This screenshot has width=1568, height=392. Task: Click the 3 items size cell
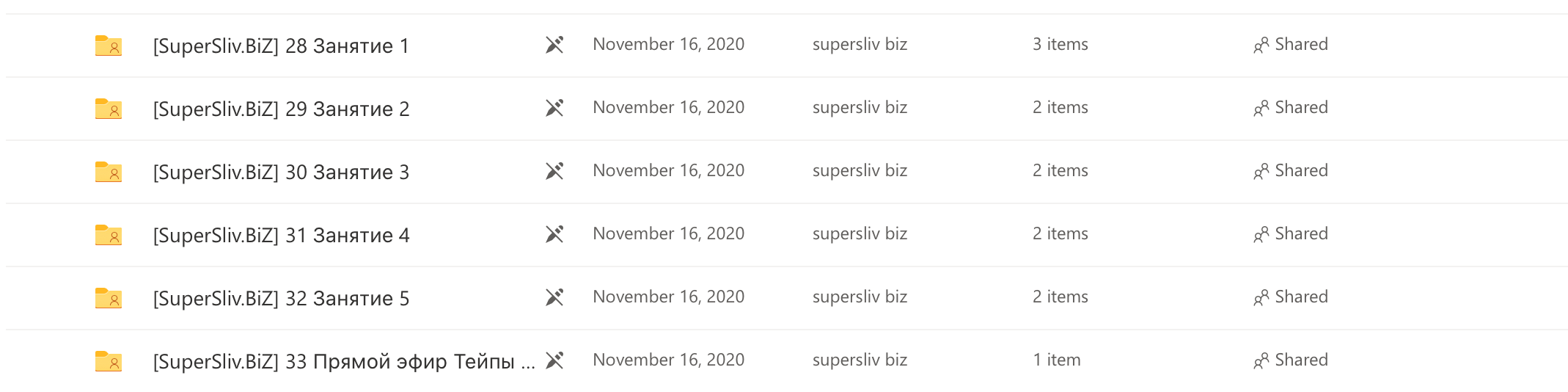tap(1060, 44)
